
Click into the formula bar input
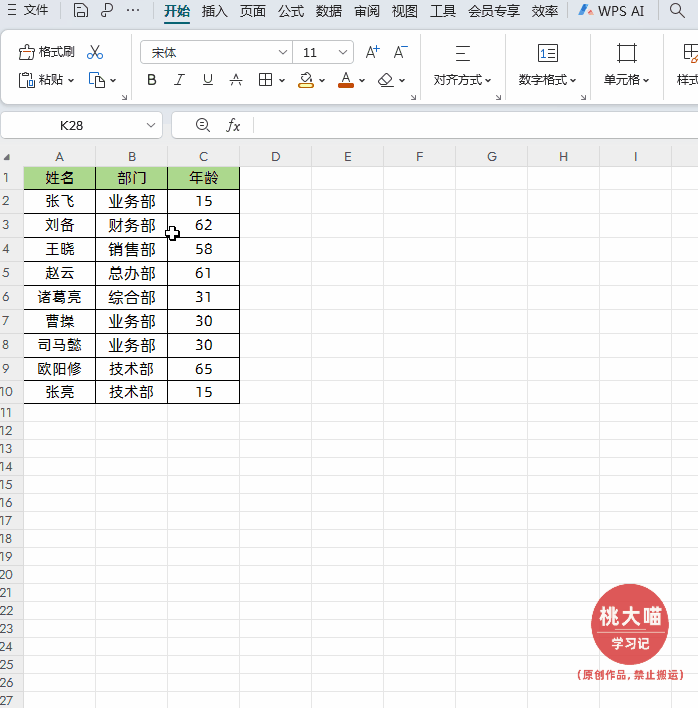476,125
